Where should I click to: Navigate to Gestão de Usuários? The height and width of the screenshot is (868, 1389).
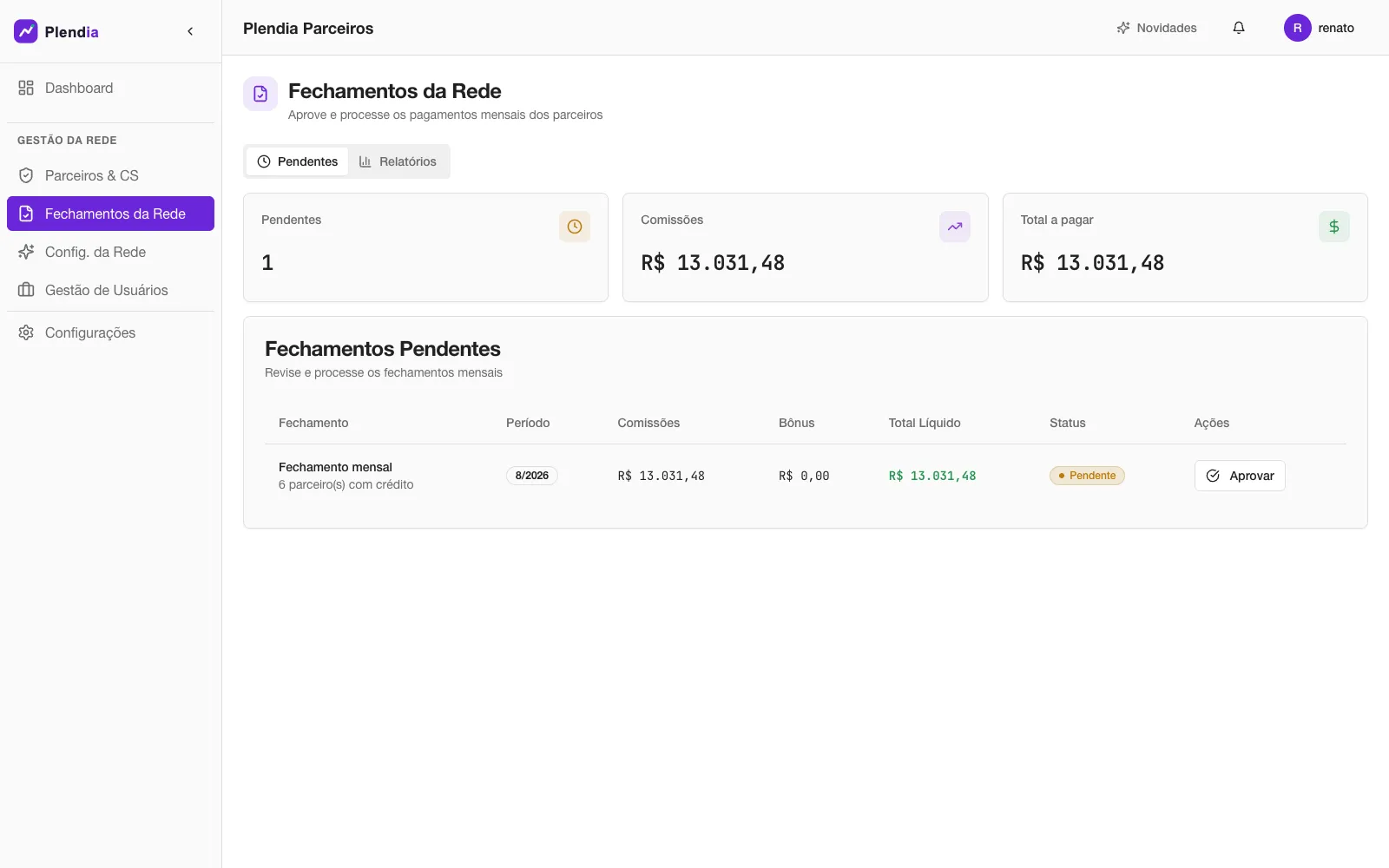[x=110, y=290]
